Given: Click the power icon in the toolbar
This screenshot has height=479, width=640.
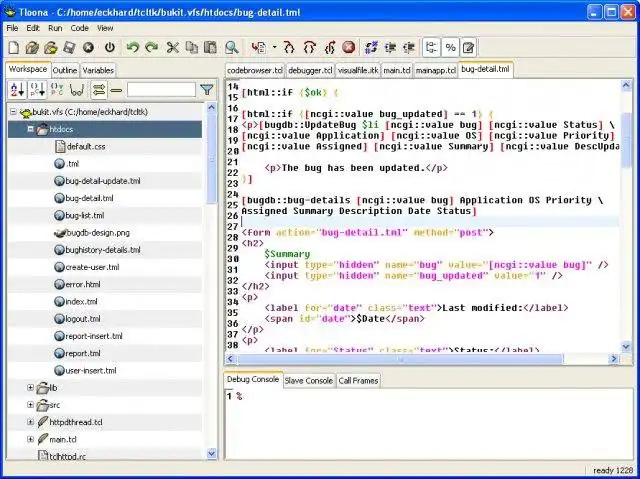Looking at the screenshot, I should [x=109, y=47].
